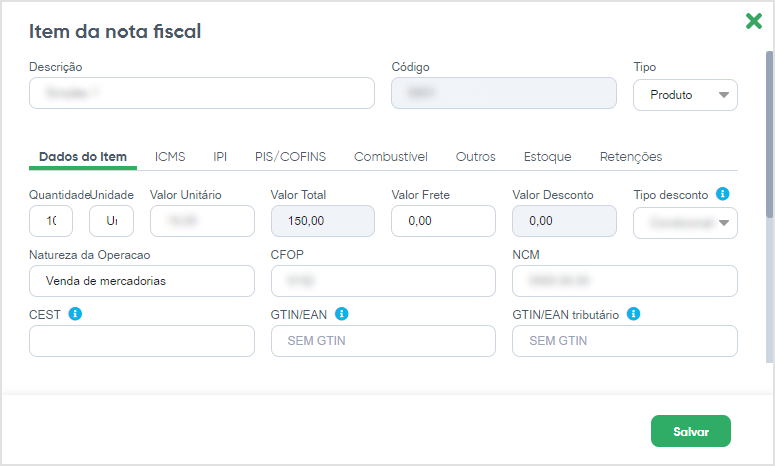
Task: View the Outros tab
Action: (x=475, y=157)
